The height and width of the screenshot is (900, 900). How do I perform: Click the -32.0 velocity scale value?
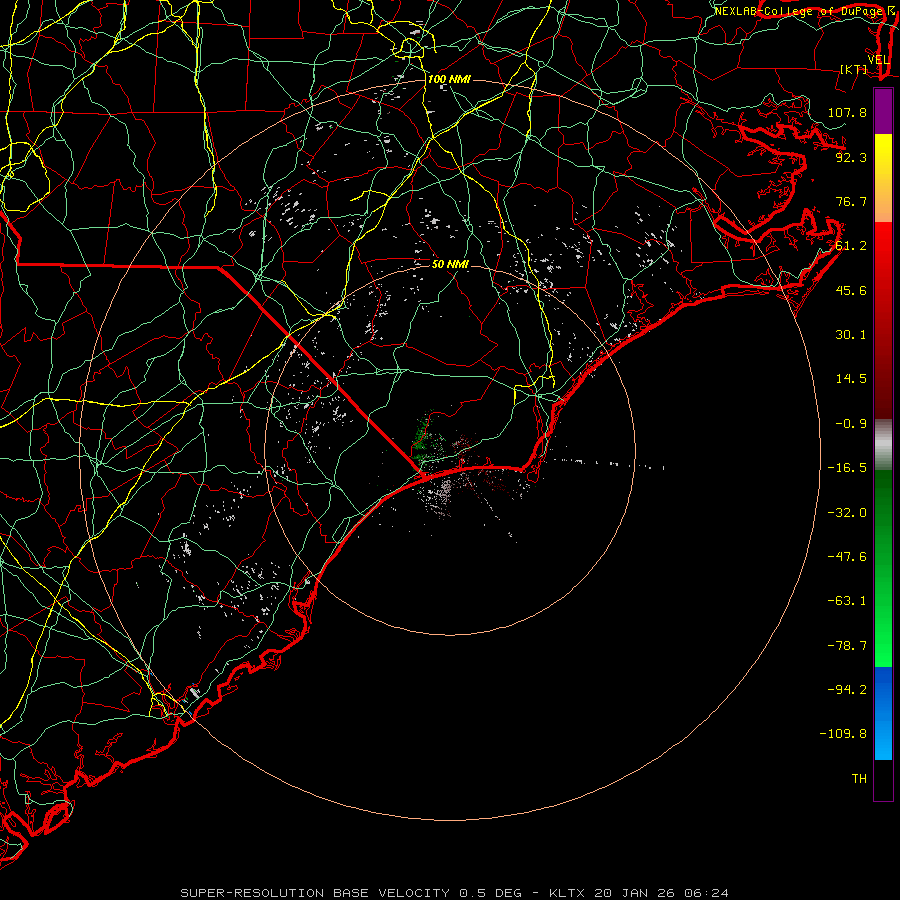tap(847, 513)
